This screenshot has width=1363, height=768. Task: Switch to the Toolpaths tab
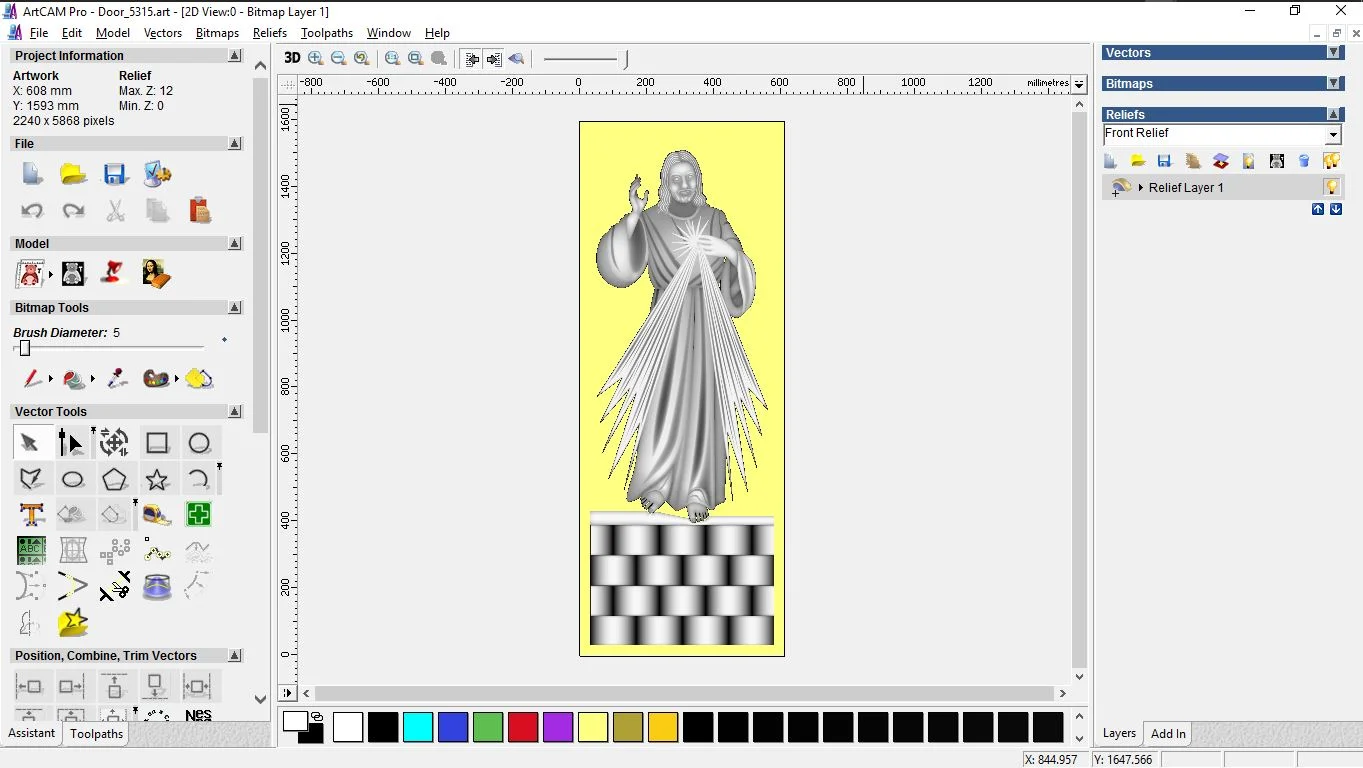coord(96,734)
